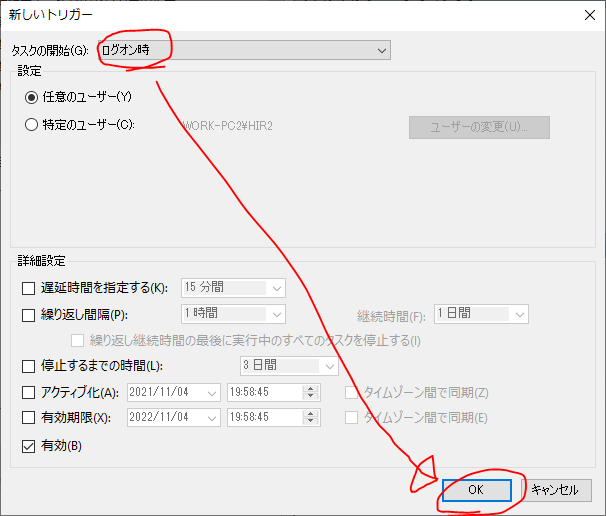The height and width of the screenshot is (516, 606).
Task: Uncheck the 有効(B) checkbox
Action: point(29,446)
